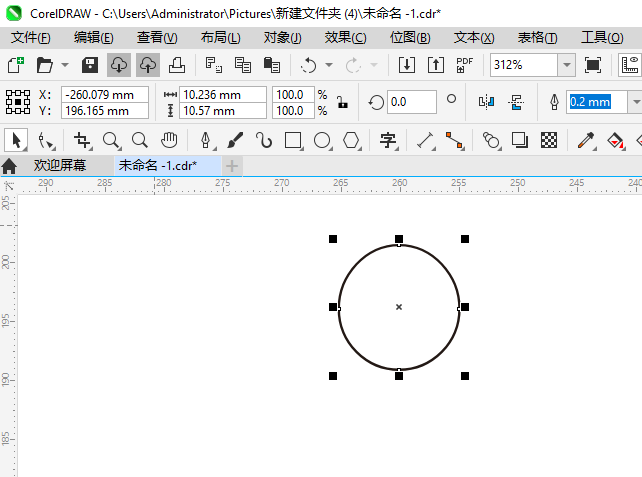This screenshot has height=477, width=642.
Task: Select the Rectangle tool
Action: point(293,140)
